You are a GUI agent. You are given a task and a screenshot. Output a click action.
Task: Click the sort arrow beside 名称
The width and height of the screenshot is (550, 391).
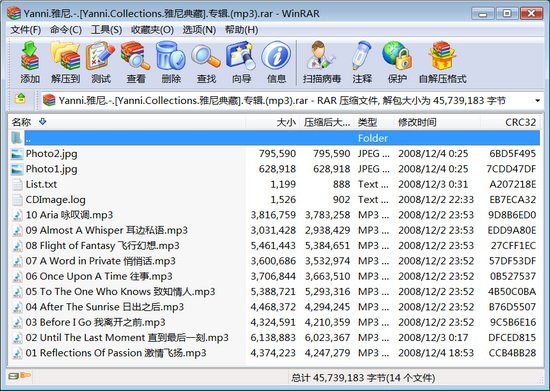pyautogui.click(x=42, y=122)
